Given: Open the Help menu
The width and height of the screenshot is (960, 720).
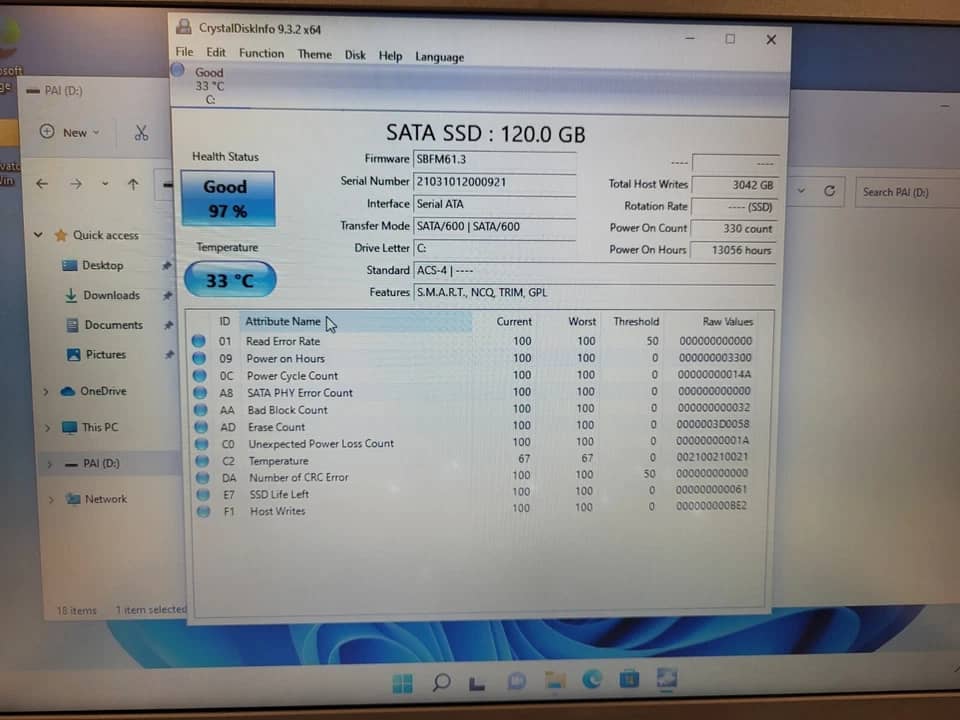Looking at the screenshot, I should tap(390, 56).
